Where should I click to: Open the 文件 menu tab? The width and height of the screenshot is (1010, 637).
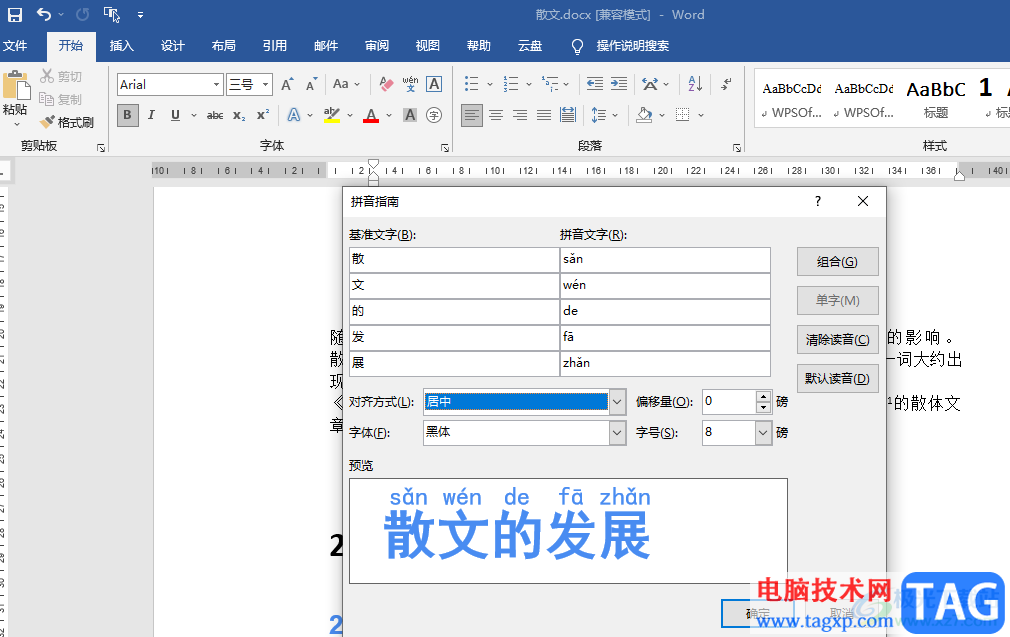tap(15, 46)
